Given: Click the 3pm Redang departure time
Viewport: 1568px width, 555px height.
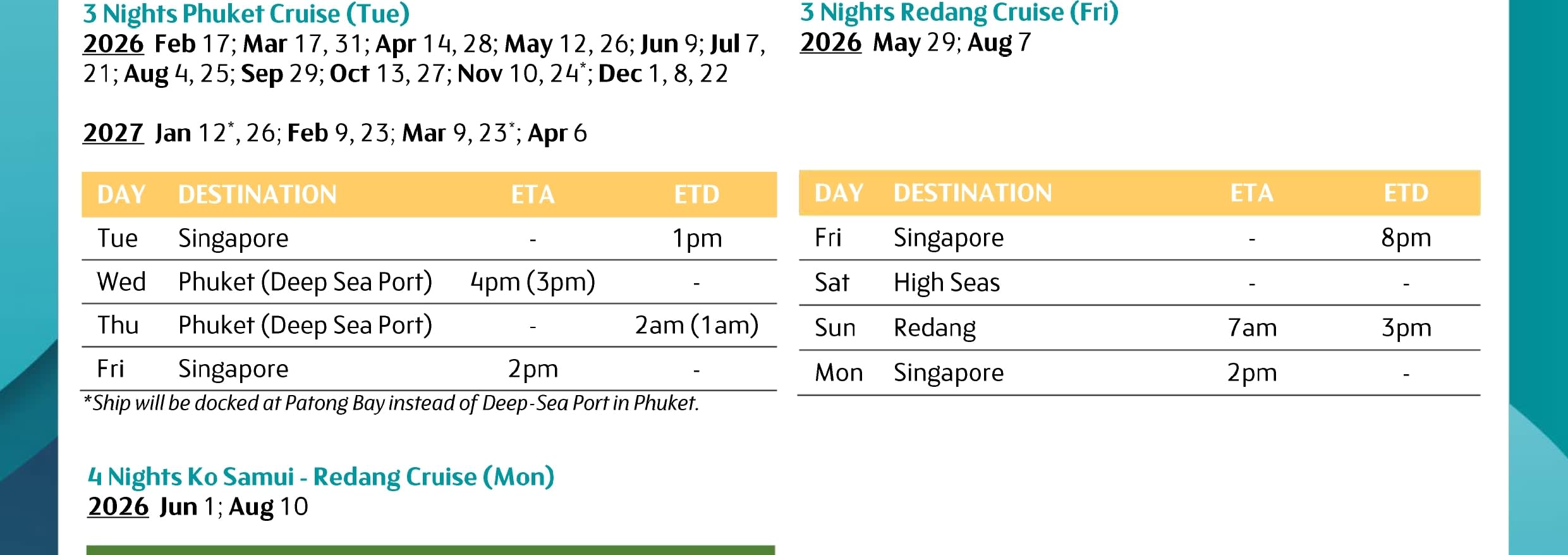Looking at the screenshot, I should coord(1406,328).
